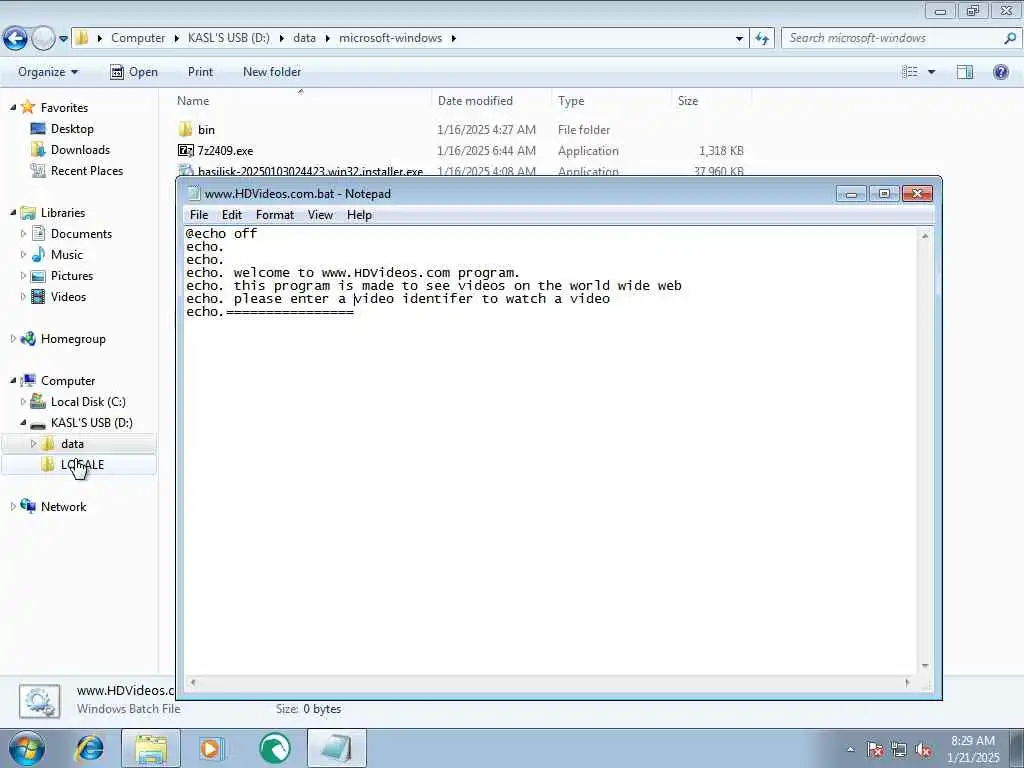Select microsoft-windows breadcrumb segment

point(391,38)
